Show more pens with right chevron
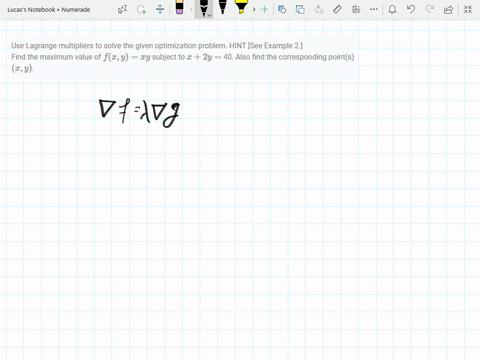 (x=254, y=9)
